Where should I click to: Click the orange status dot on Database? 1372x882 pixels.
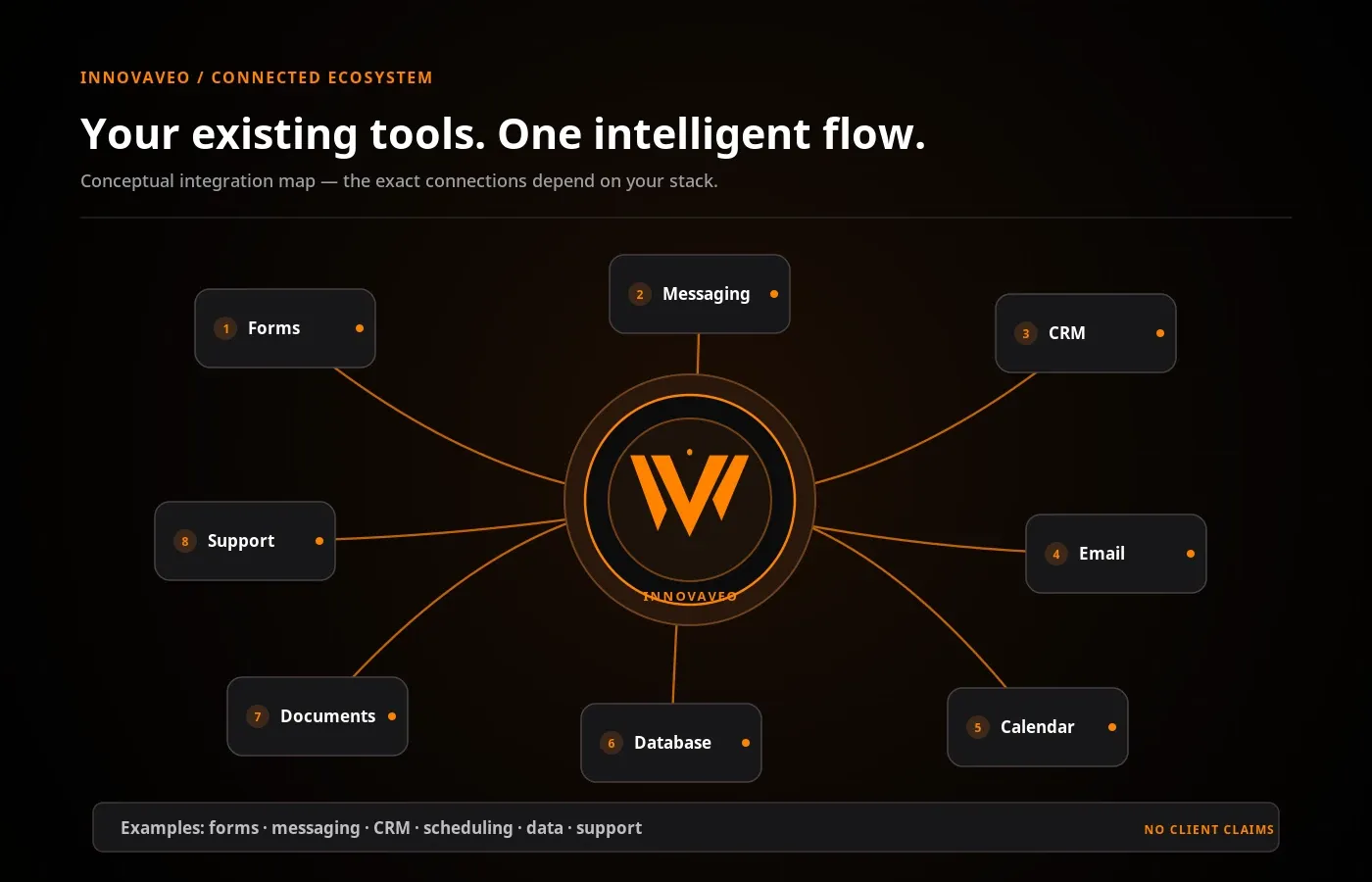pyautogui.click(x=746, y=743)
